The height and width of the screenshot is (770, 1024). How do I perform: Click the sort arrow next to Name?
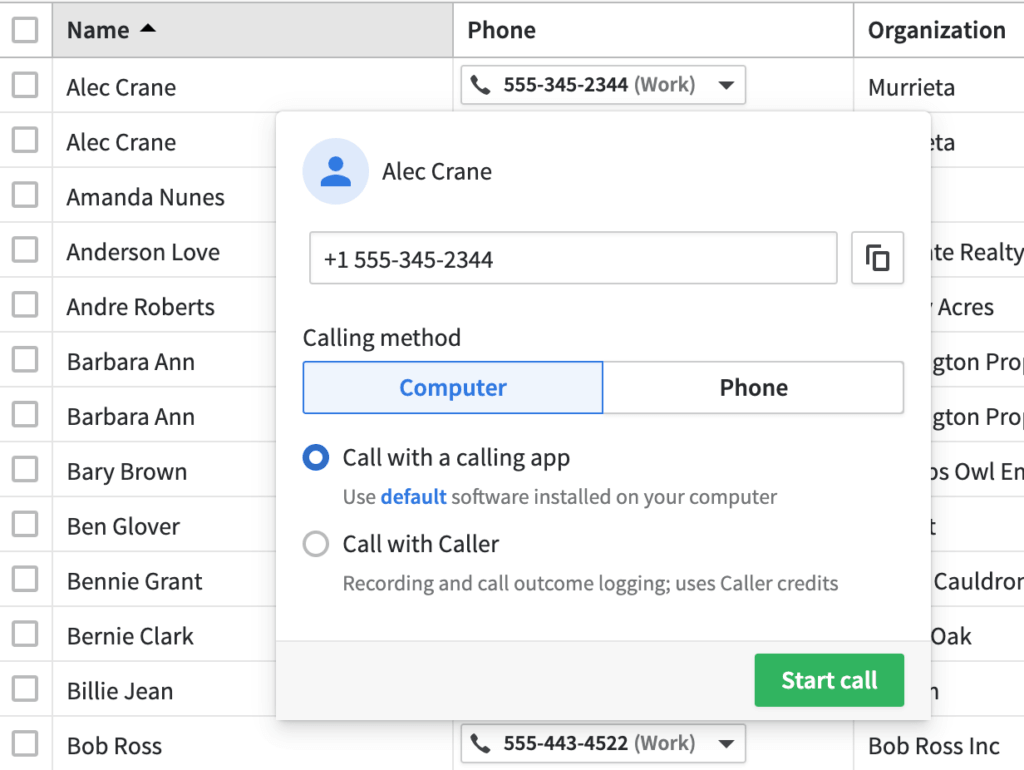(x=148, y=28)
